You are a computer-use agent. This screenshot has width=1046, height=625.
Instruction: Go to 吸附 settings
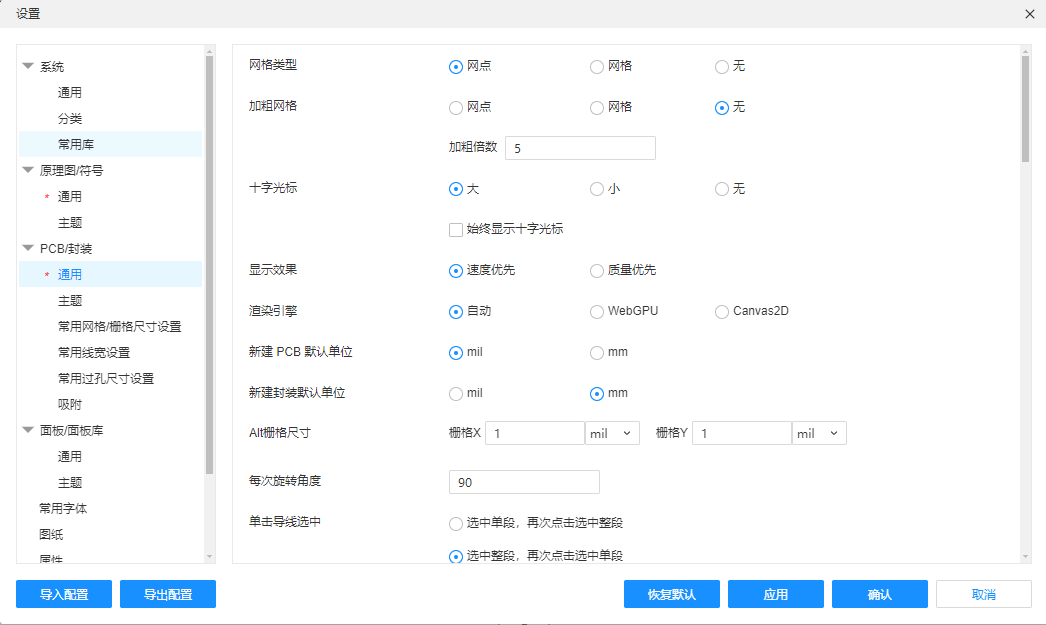[x=70, y=404]
